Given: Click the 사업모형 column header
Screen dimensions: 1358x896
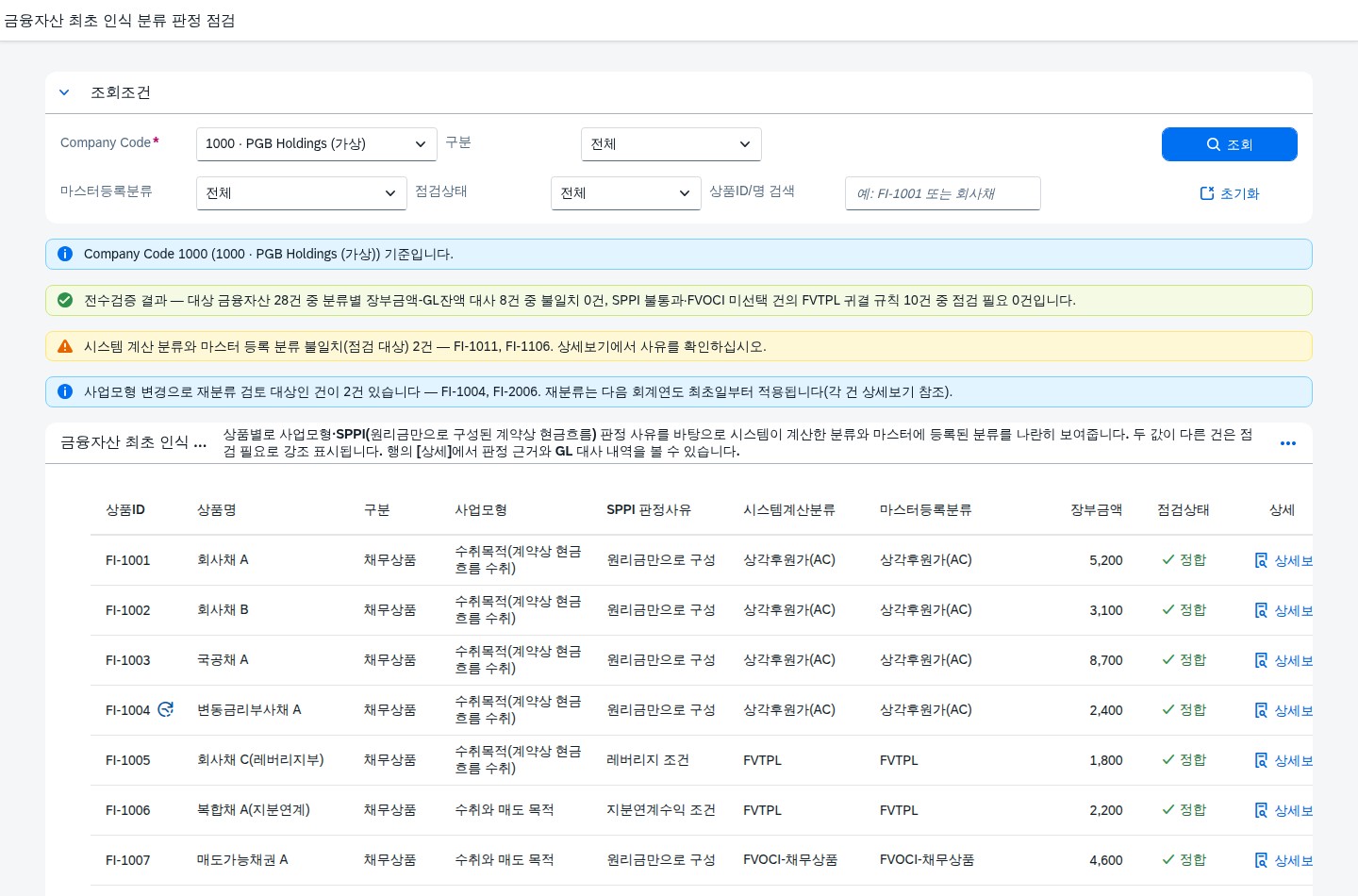Looking at the screenshot, I should point(481,509).
